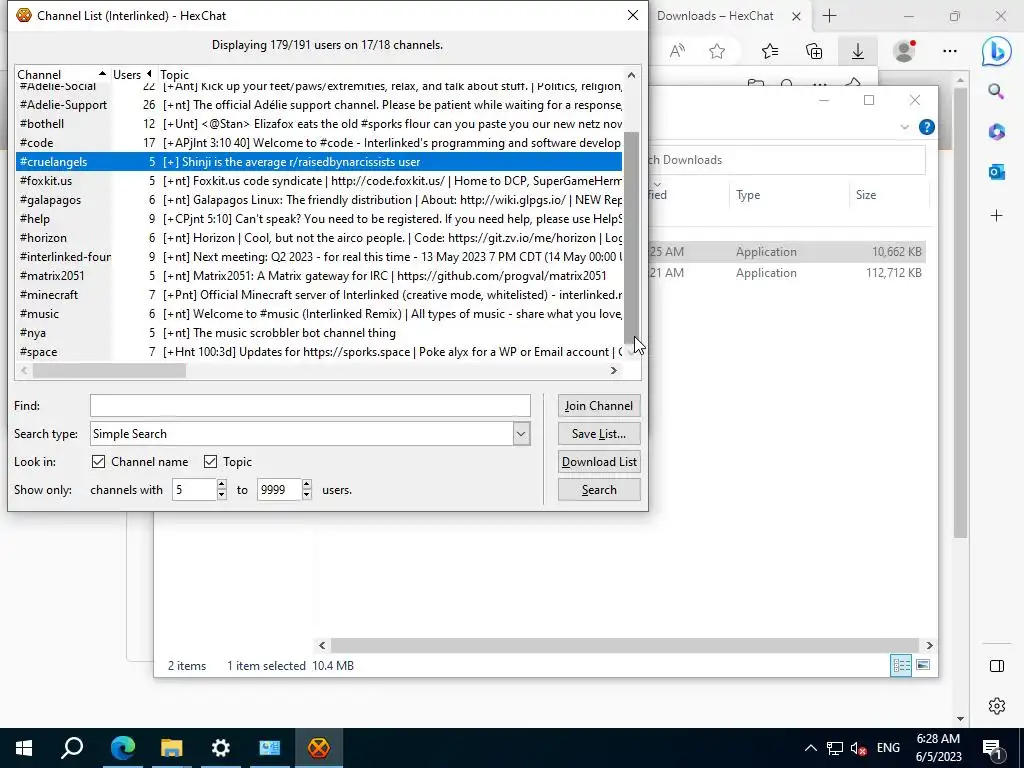The image size is (1024, 768).
Task: Toggle the Channel name checkbox
Action: point(99,462)
